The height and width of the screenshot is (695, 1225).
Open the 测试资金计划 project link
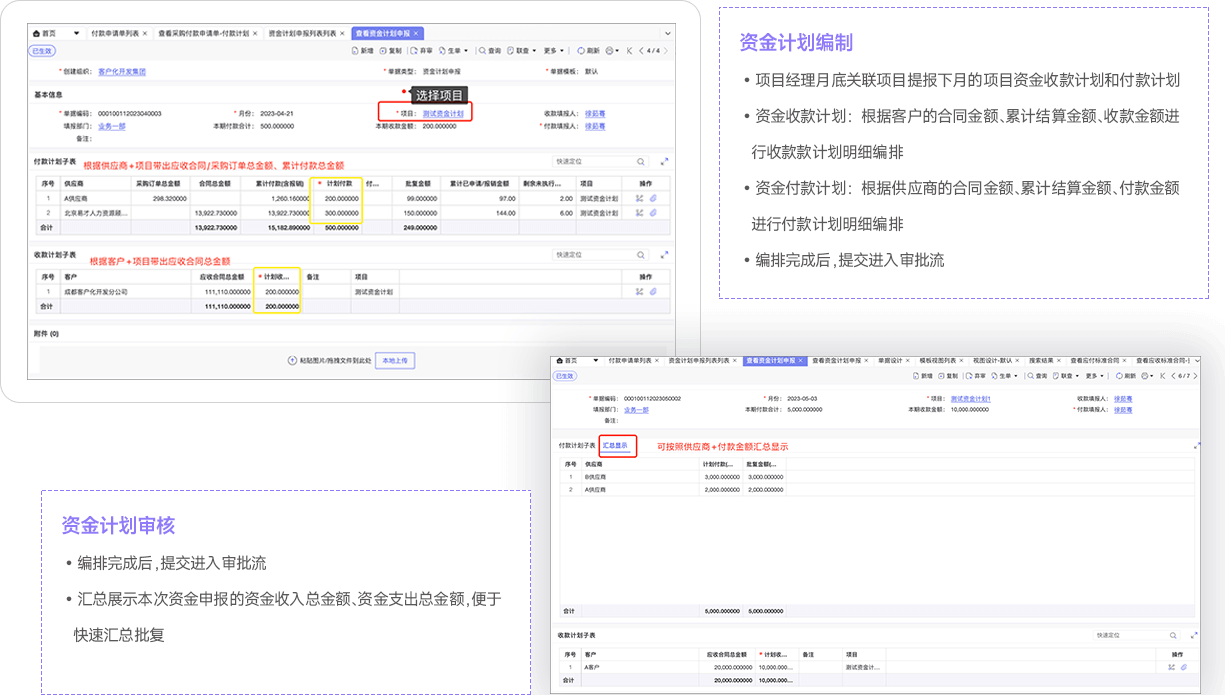click(443, 114)
